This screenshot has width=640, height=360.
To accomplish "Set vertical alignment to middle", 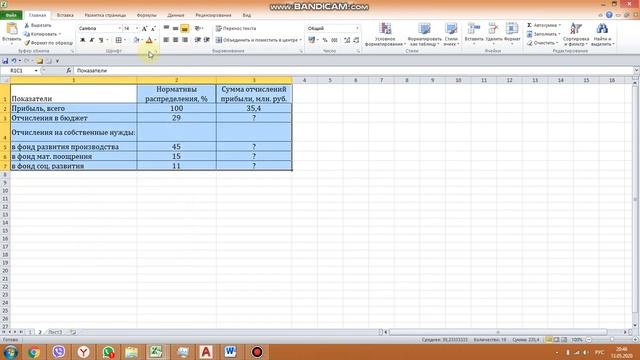I will click(x=175, y=28).
